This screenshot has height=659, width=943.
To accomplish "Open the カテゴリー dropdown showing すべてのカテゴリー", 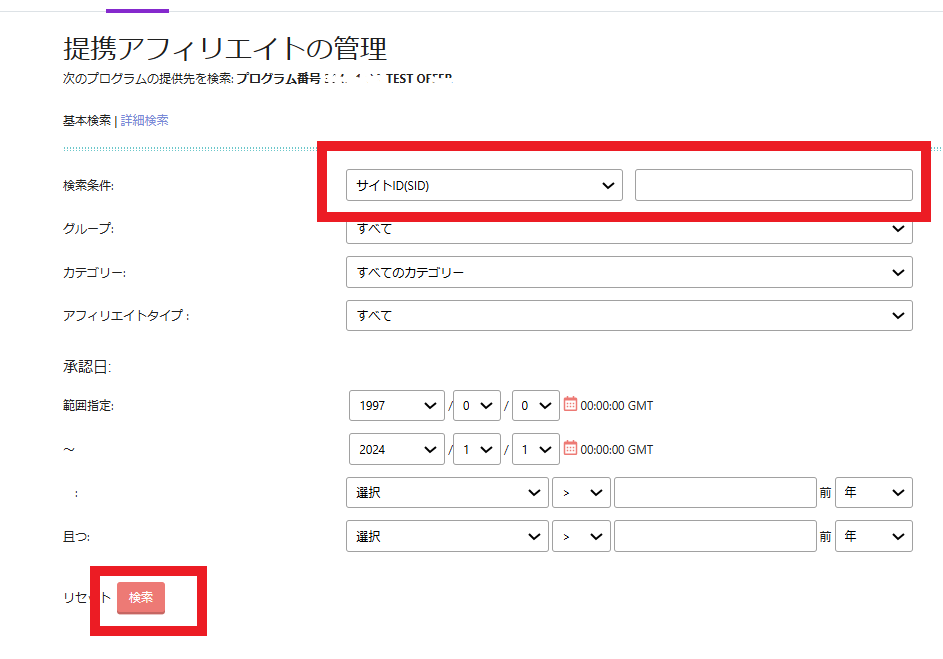I will (629, 272).
